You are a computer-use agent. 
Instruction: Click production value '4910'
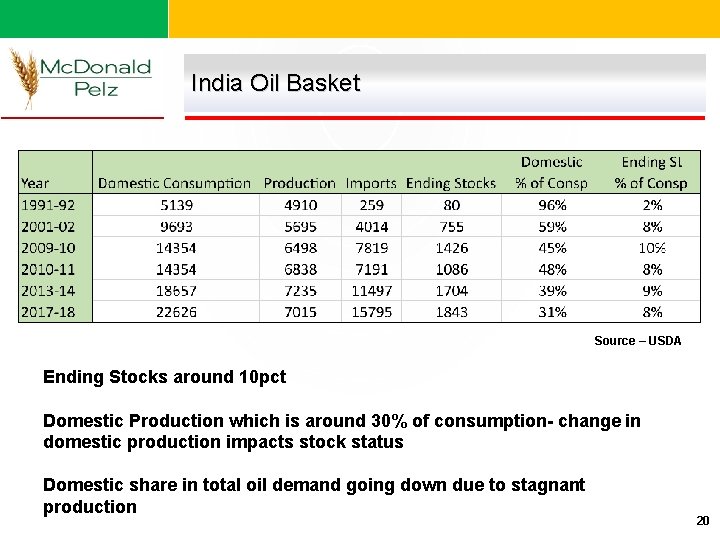click(x=300, y=205)
